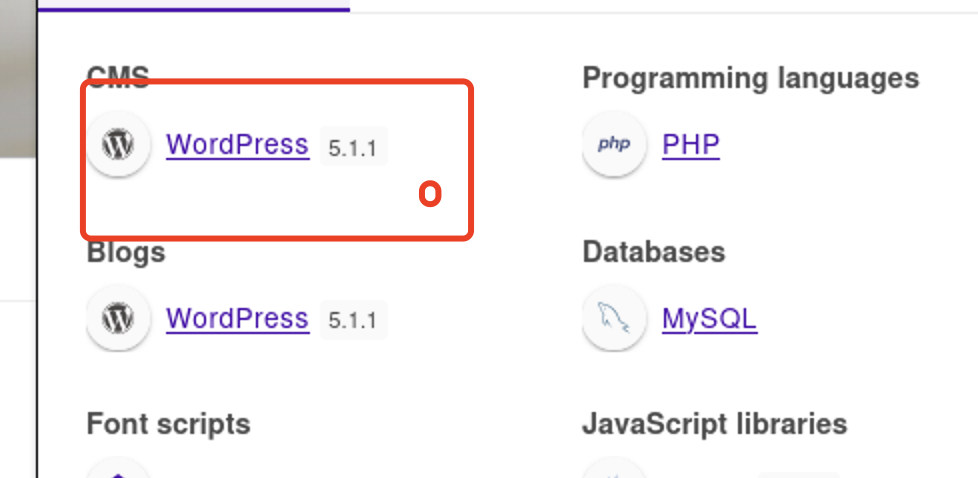This screenshot has height=478, width=978.
Task: Click the 5.1.1 version badge under CMS
Action: point(354,146)
